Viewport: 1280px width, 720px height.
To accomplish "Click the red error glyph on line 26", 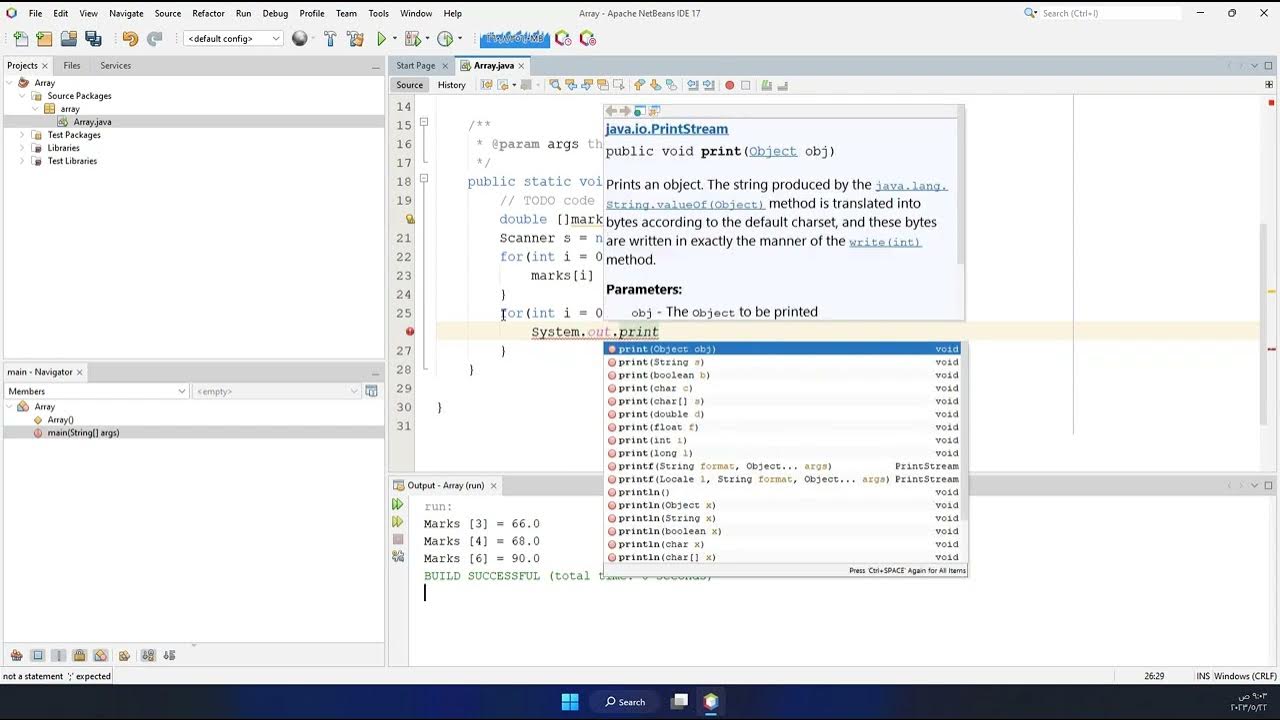I will point(410,331).
